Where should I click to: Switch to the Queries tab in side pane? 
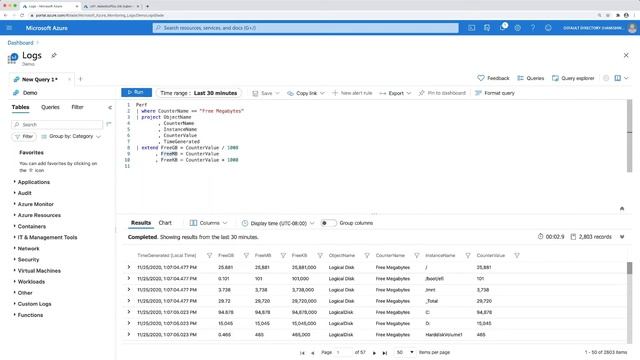50,107
